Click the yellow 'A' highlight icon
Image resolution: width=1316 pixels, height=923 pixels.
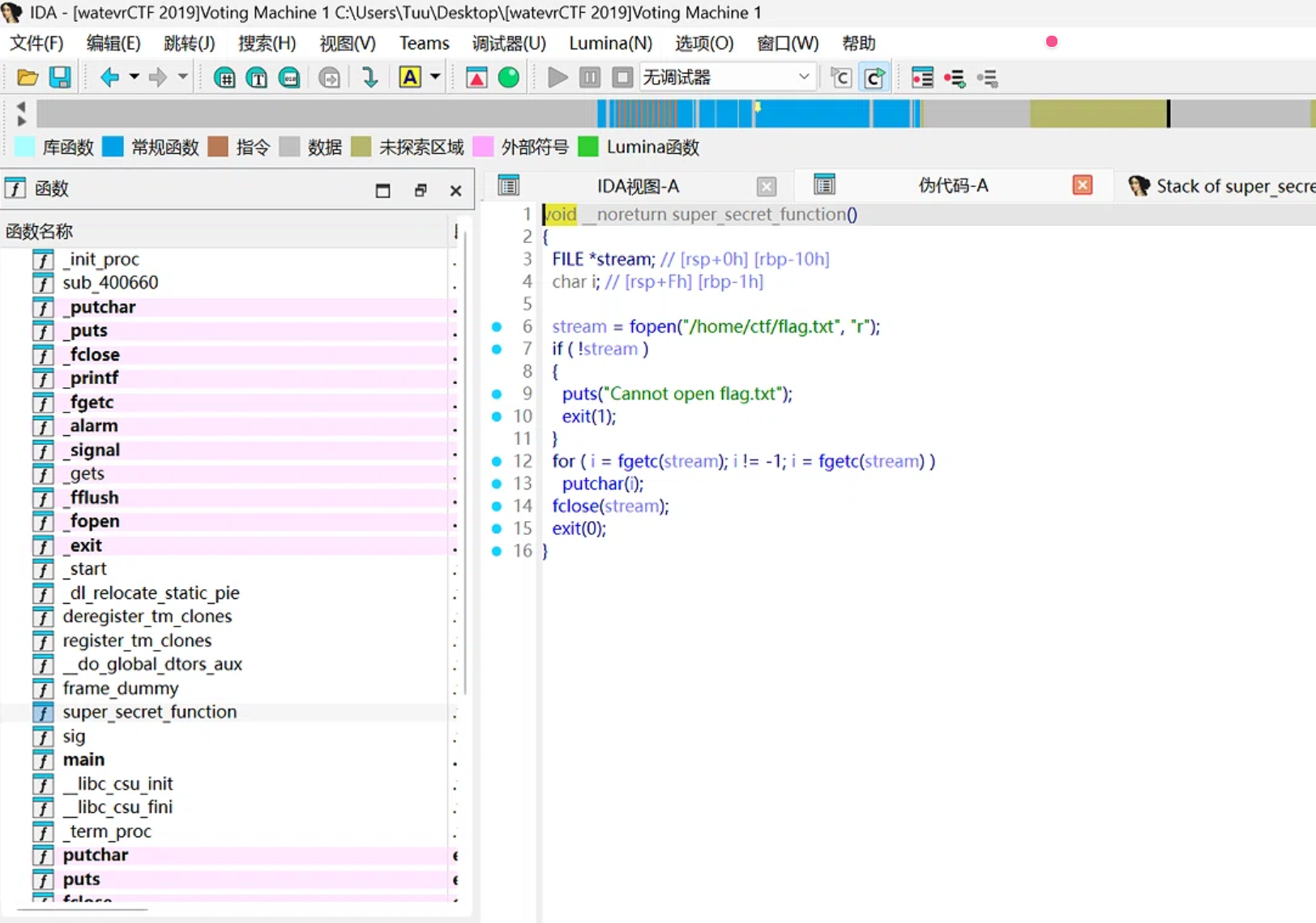click(411, 78)
